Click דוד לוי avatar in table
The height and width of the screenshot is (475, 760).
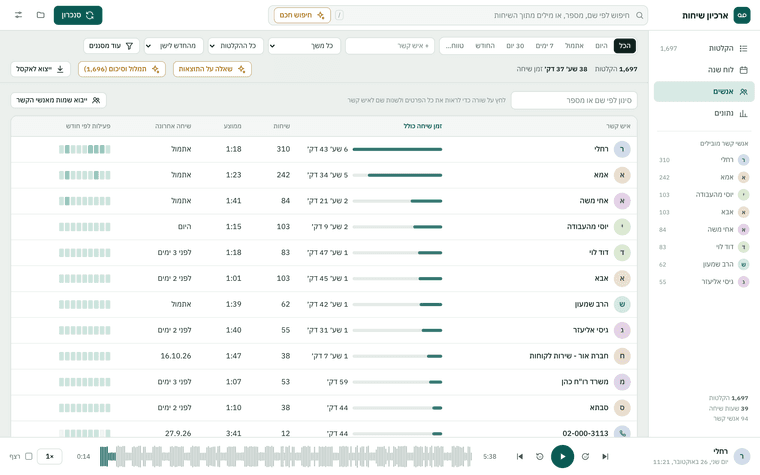pos(622,253)
